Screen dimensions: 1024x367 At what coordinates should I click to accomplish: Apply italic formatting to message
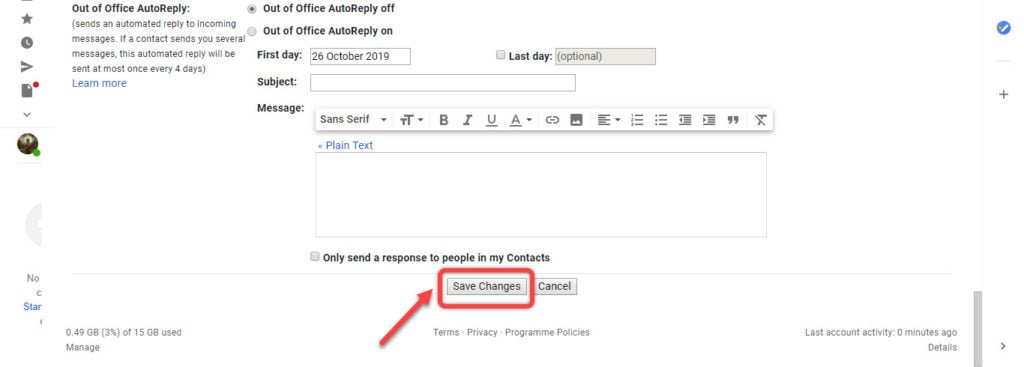pyautogui.click(x=467, y=120)
